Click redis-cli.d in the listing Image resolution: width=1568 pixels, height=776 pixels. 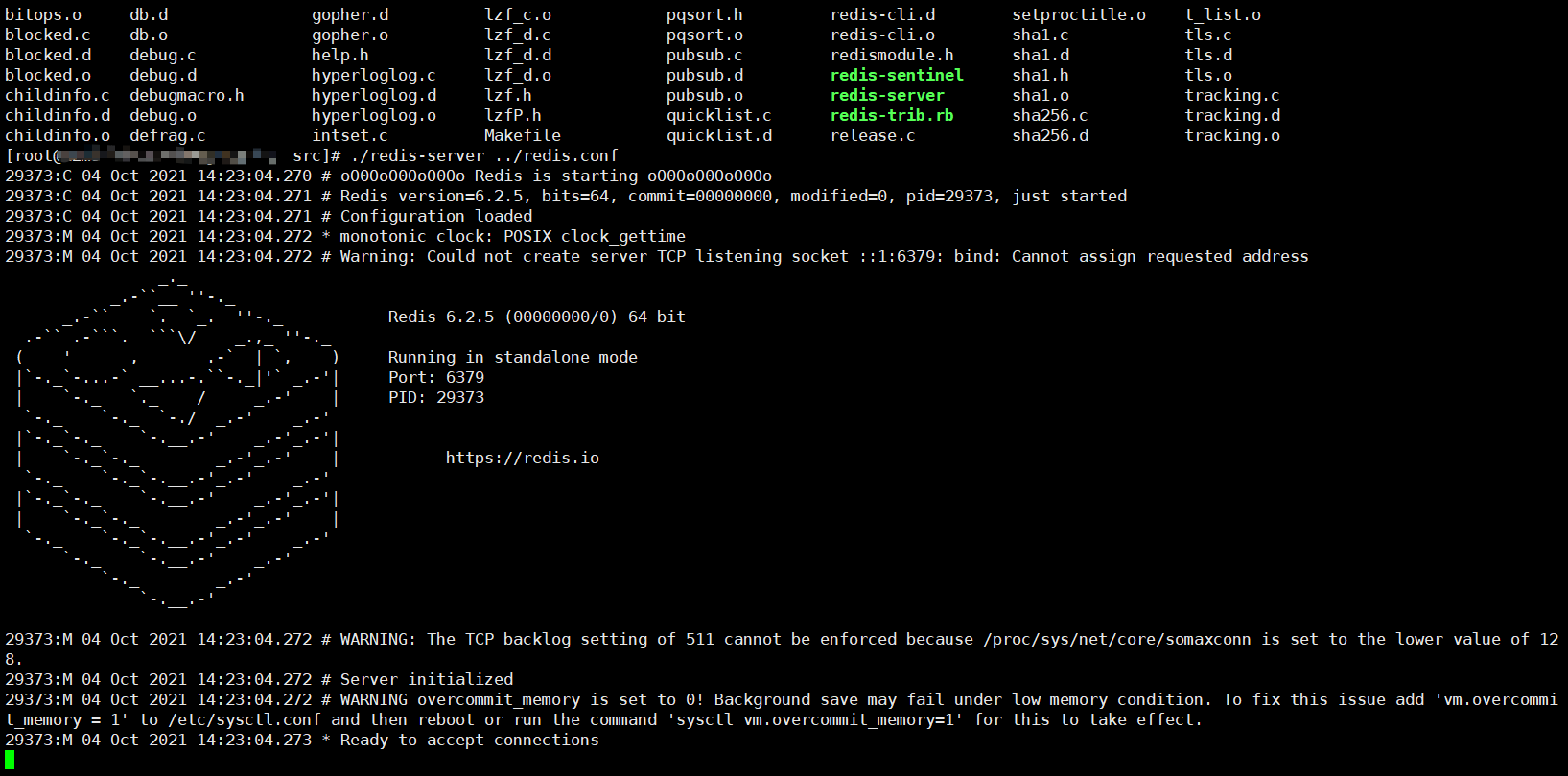pos(883,14)
